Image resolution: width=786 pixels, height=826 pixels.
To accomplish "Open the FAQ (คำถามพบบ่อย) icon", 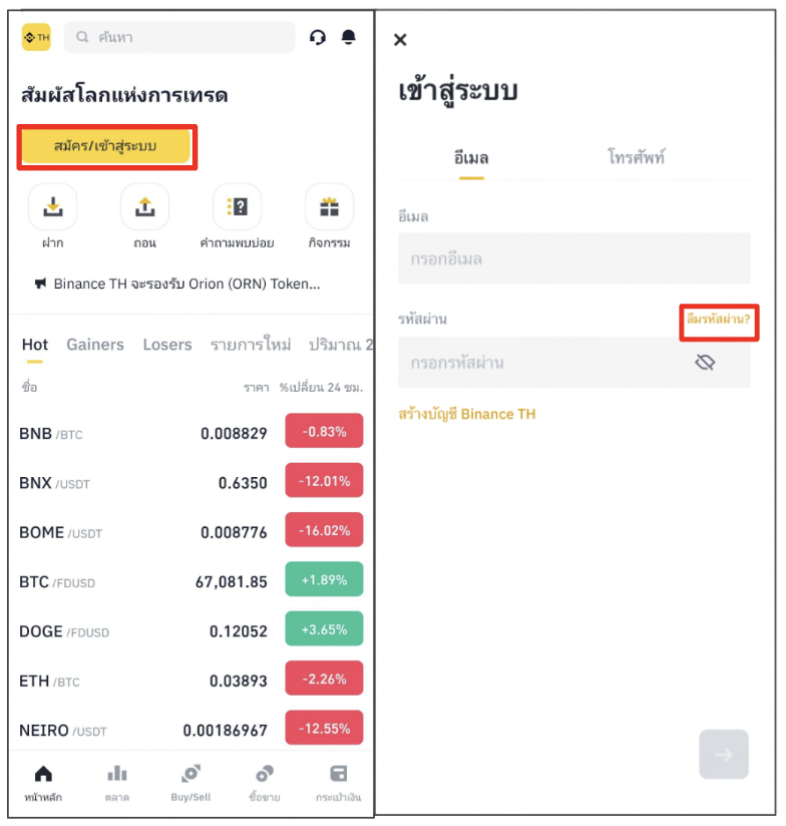I will [237, 207].
